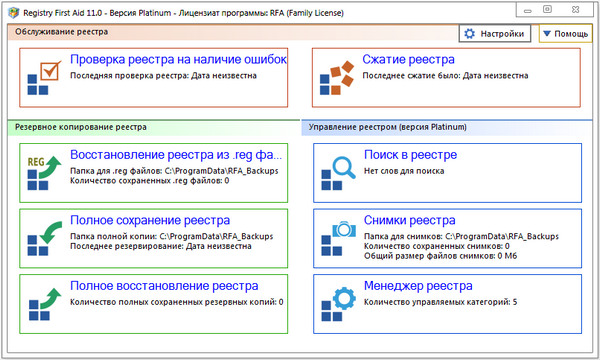Click the orange registry compression blocks icon
Image resolution: width=600 pixels, height=360 pixels.
(337, 78)
